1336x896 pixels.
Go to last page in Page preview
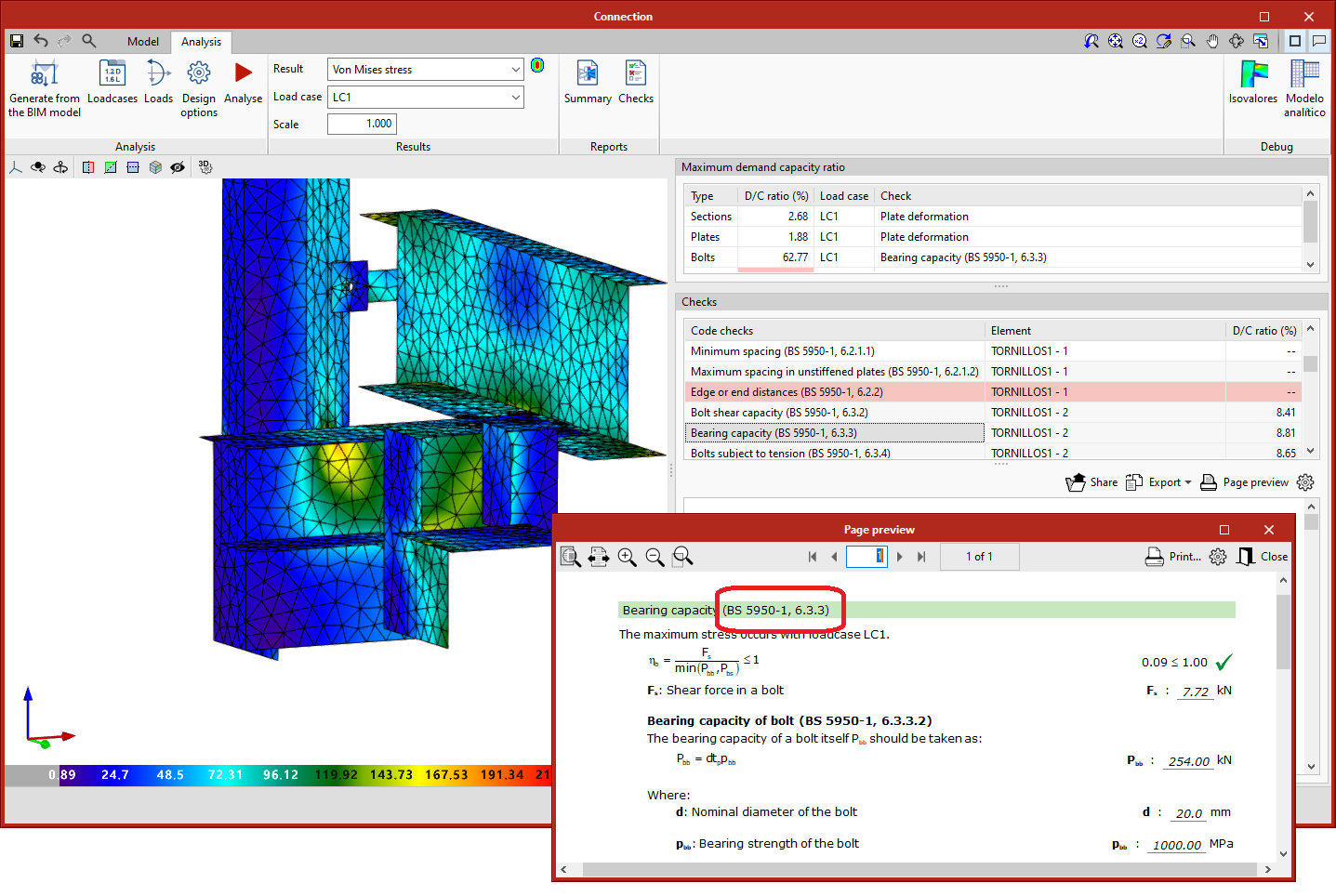pyautogui.click(x=921, y=557)
